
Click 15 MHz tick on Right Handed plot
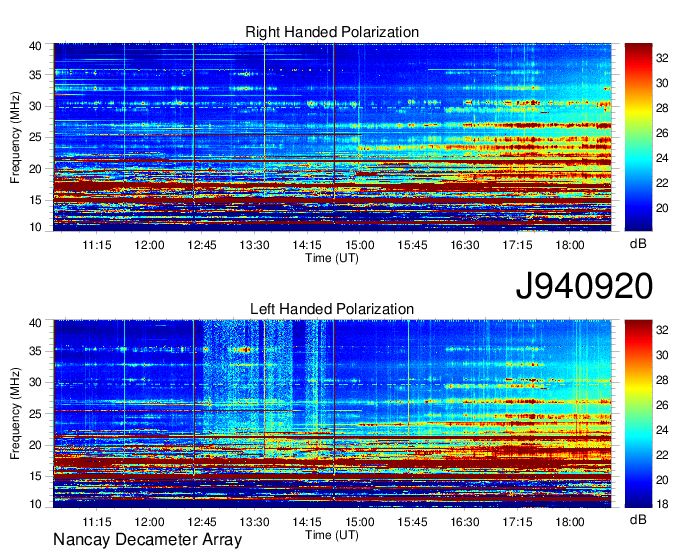(35, 200)
